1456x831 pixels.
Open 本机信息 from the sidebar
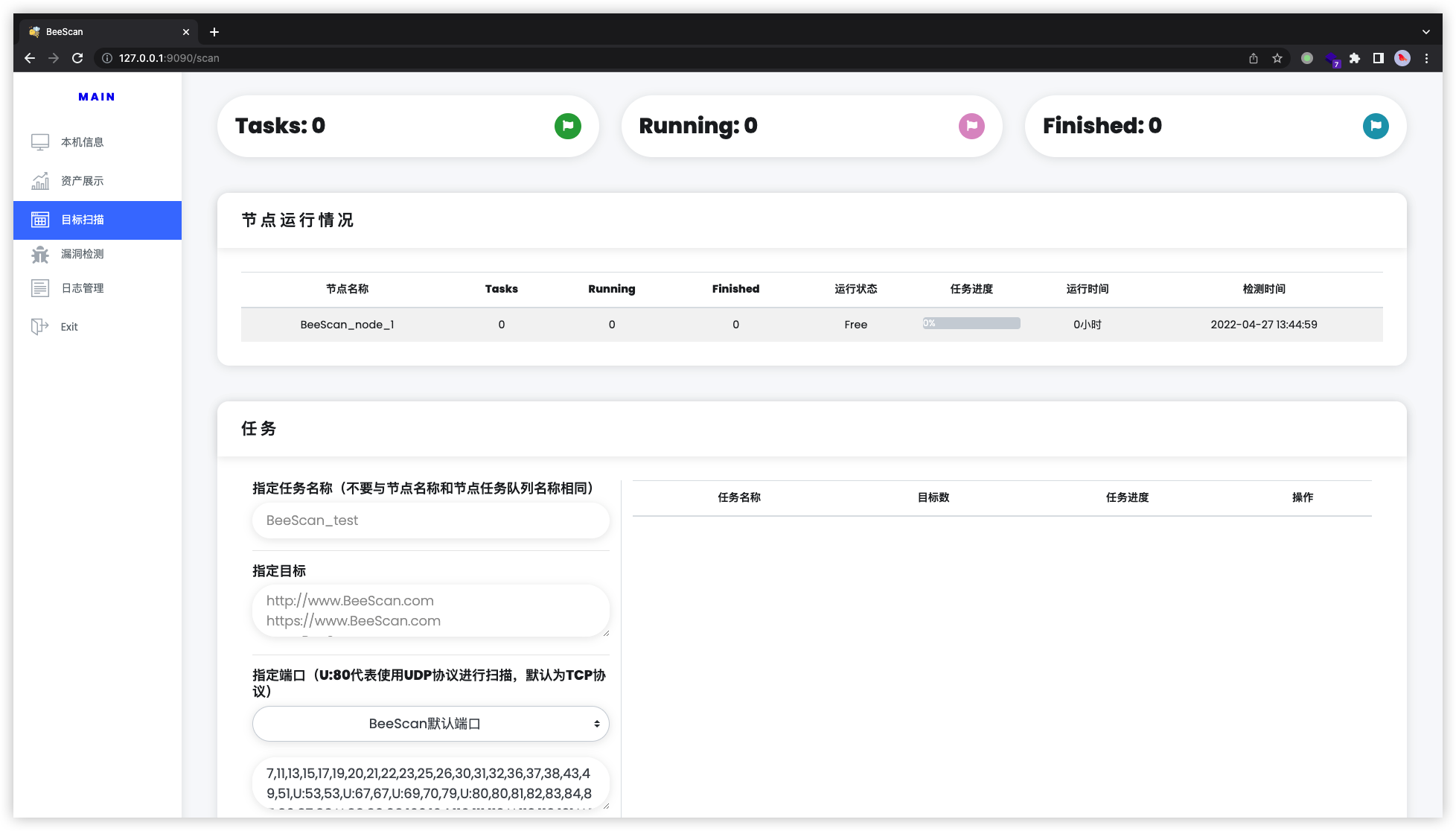(x=82, y=142)
